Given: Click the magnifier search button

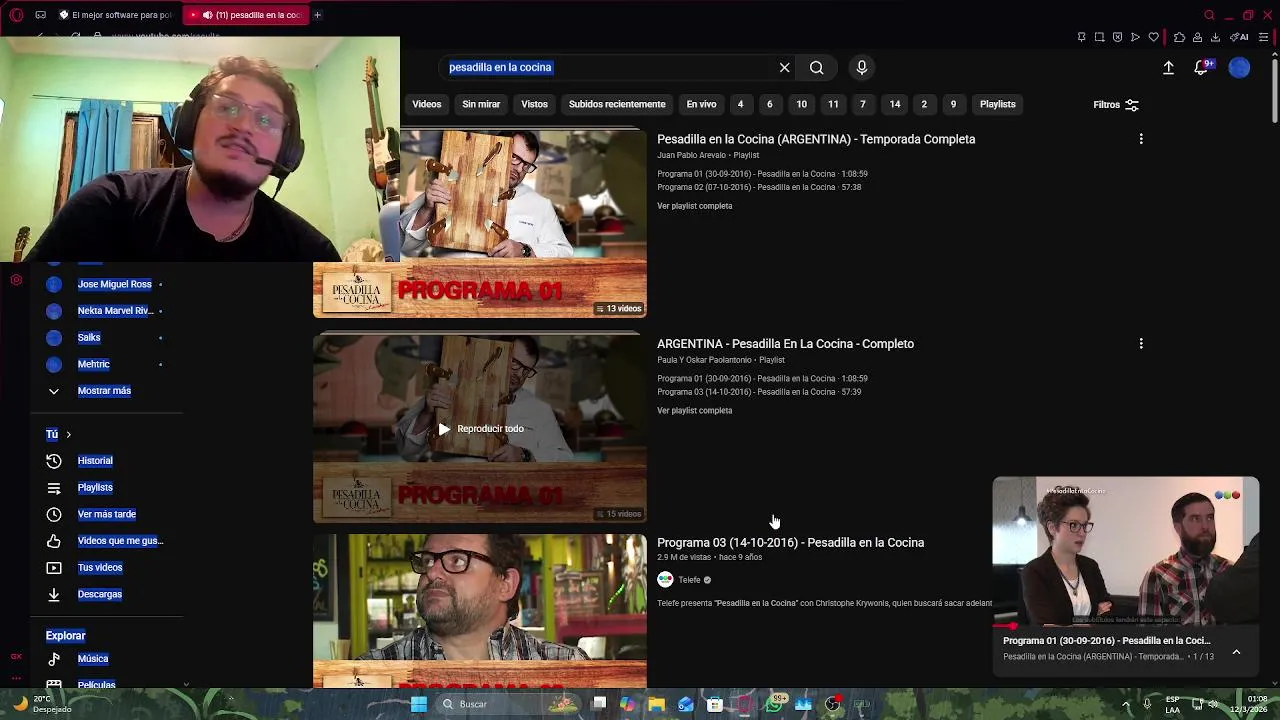Looking at the screenshot, I should point(817,67).
